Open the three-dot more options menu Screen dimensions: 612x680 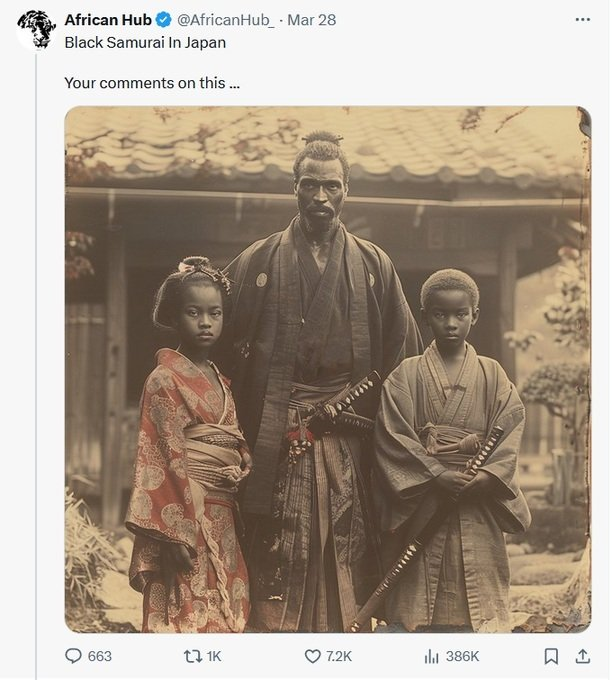[582, 20]
